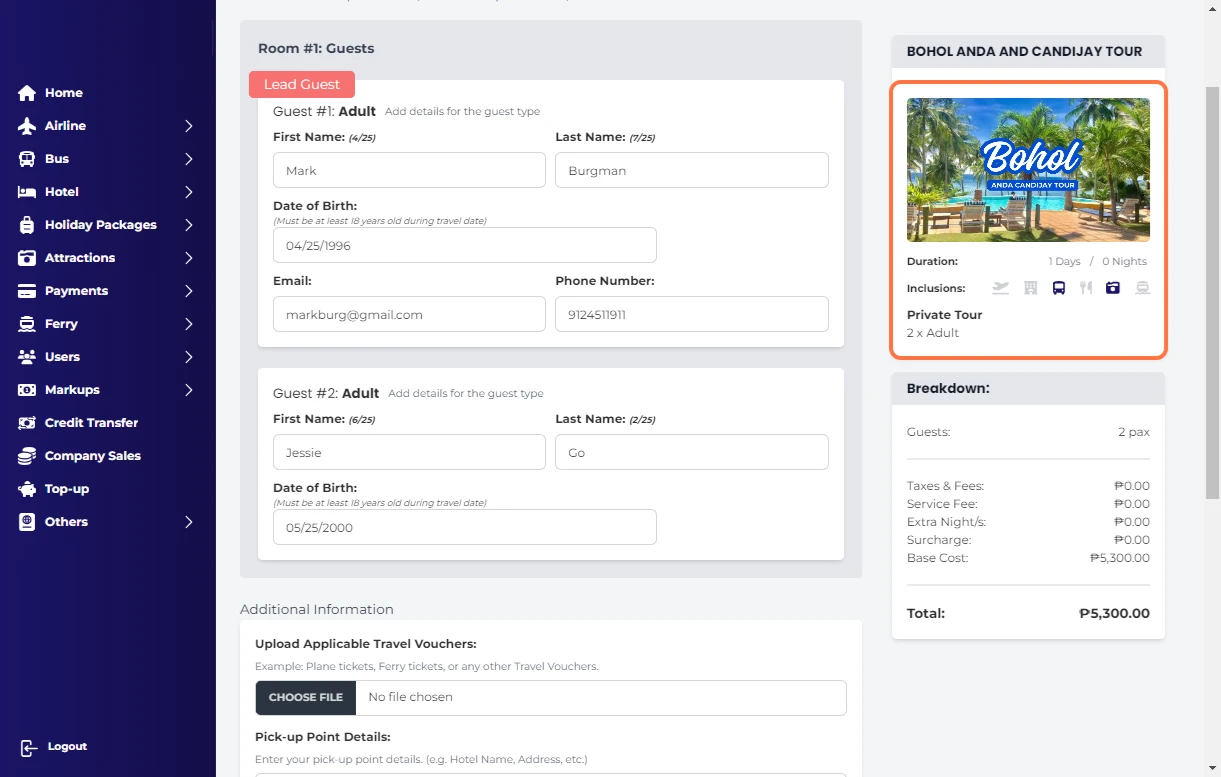Click the Company Sales coins icon
This screenshot has width=1221, height=777.
pos(27,456)
